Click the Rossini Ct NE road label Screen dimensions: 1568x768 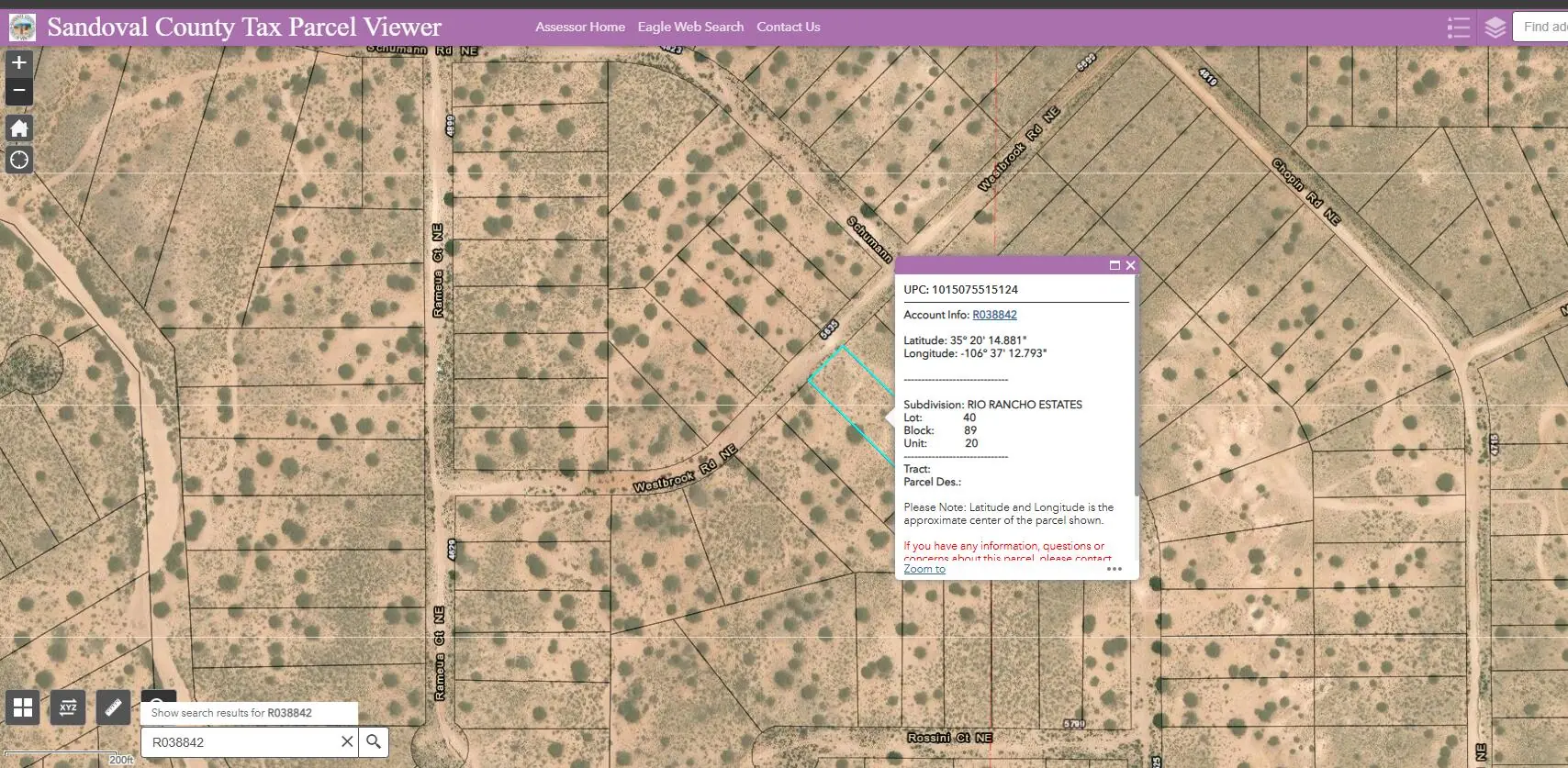tap(950, 738)
